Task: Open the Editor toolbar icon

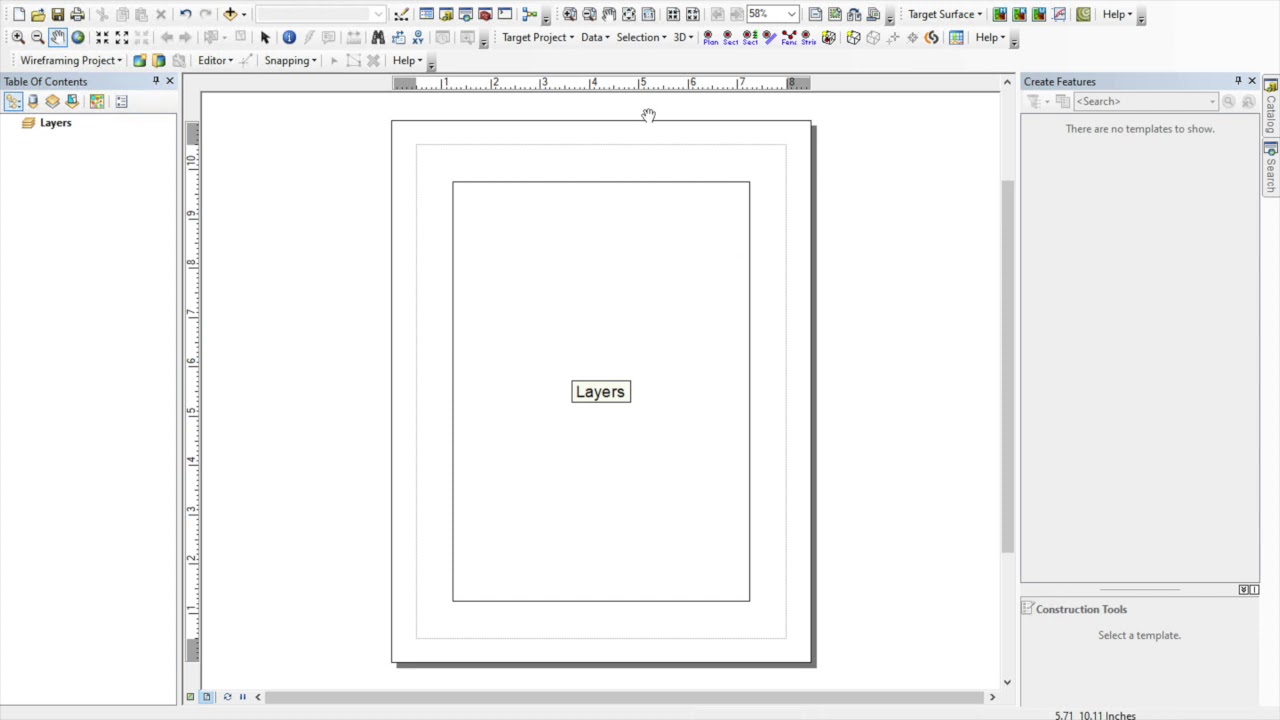Action: click(401, 14)
